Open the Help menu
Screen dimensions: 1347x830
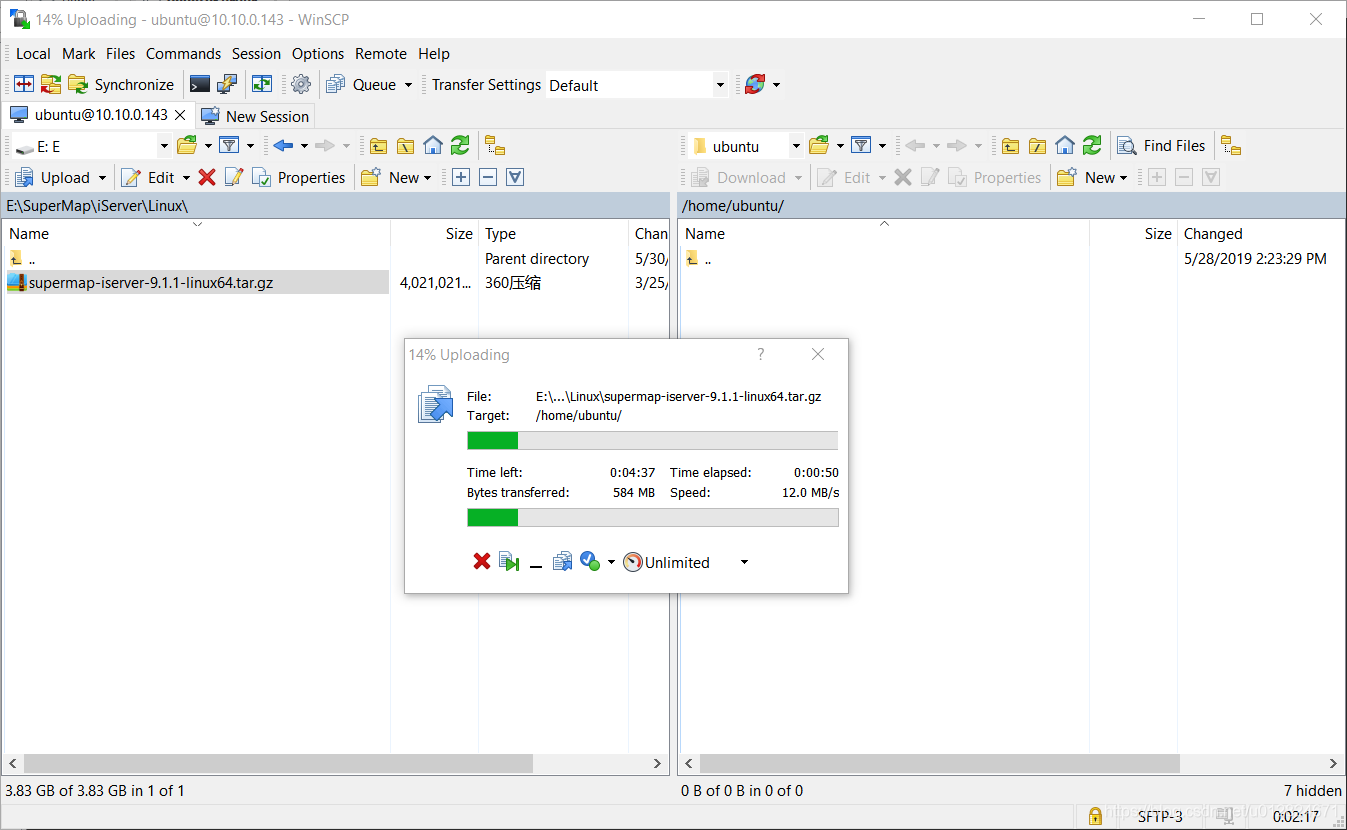434,54
